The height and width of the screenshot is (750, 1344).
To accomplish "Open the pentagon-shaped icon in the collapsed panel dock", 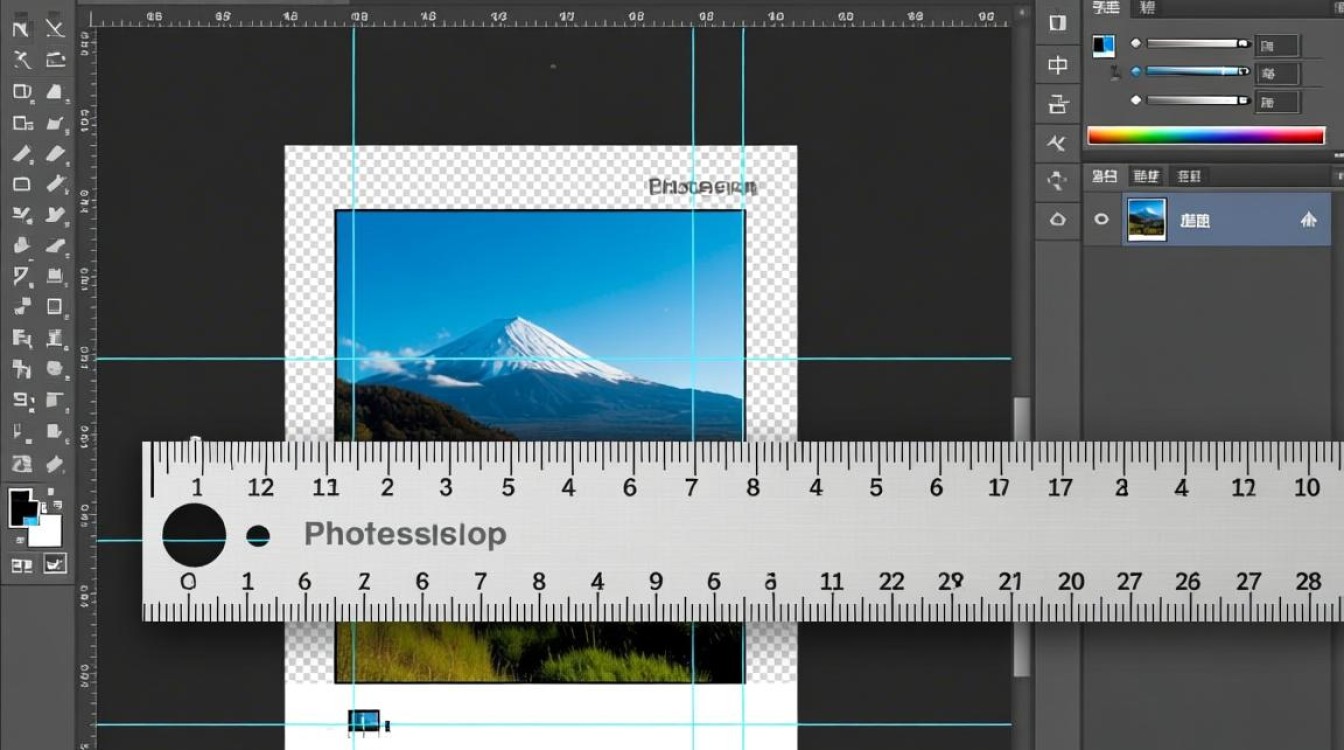I will [x=1058, y=219].
